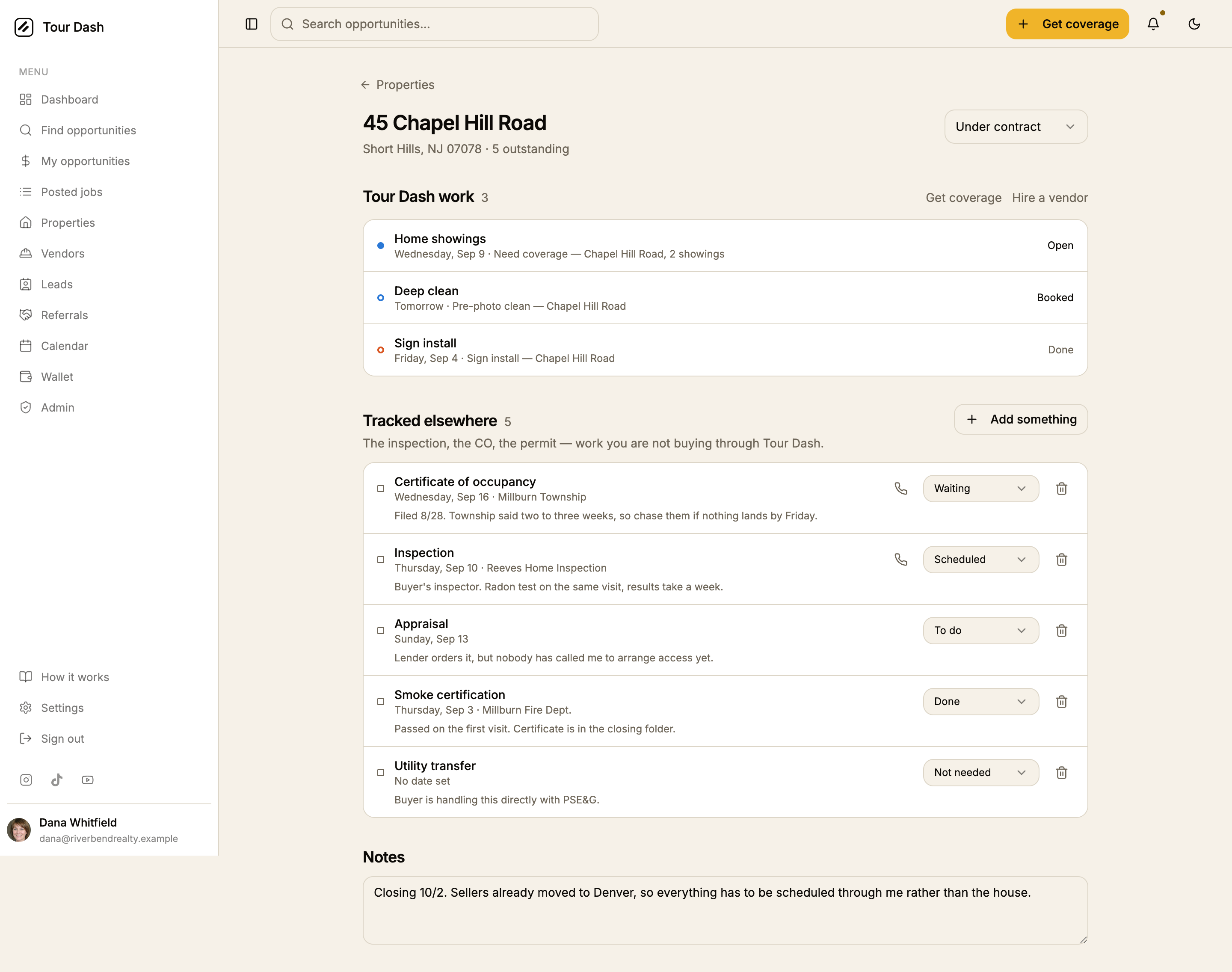Open the Not needed status dropdown
Screen dimensions: 1232x972
pyautogui.click(x=980, y=772)
